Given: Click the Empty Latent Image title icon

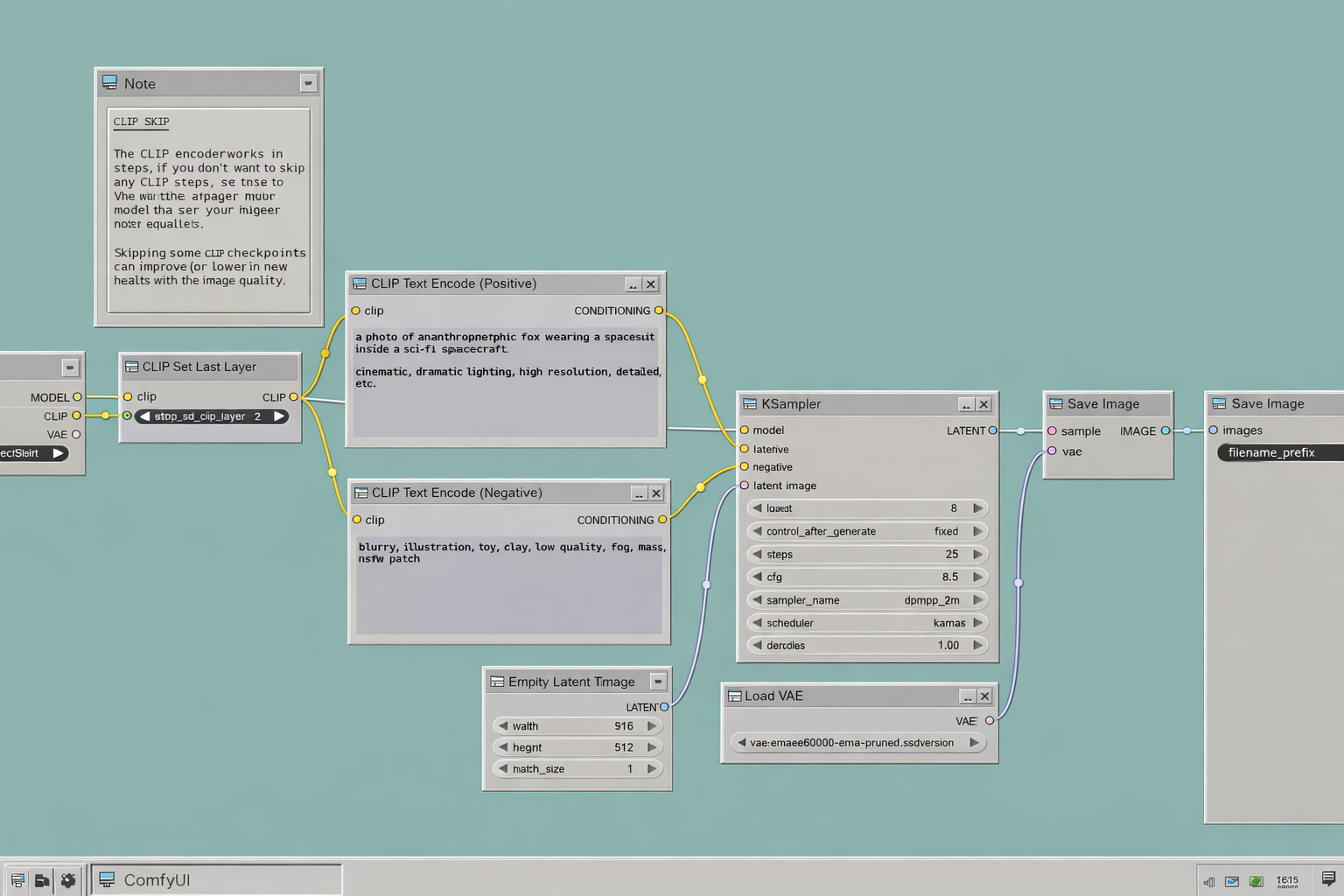Looking at the screenshot, I should 497,682.
